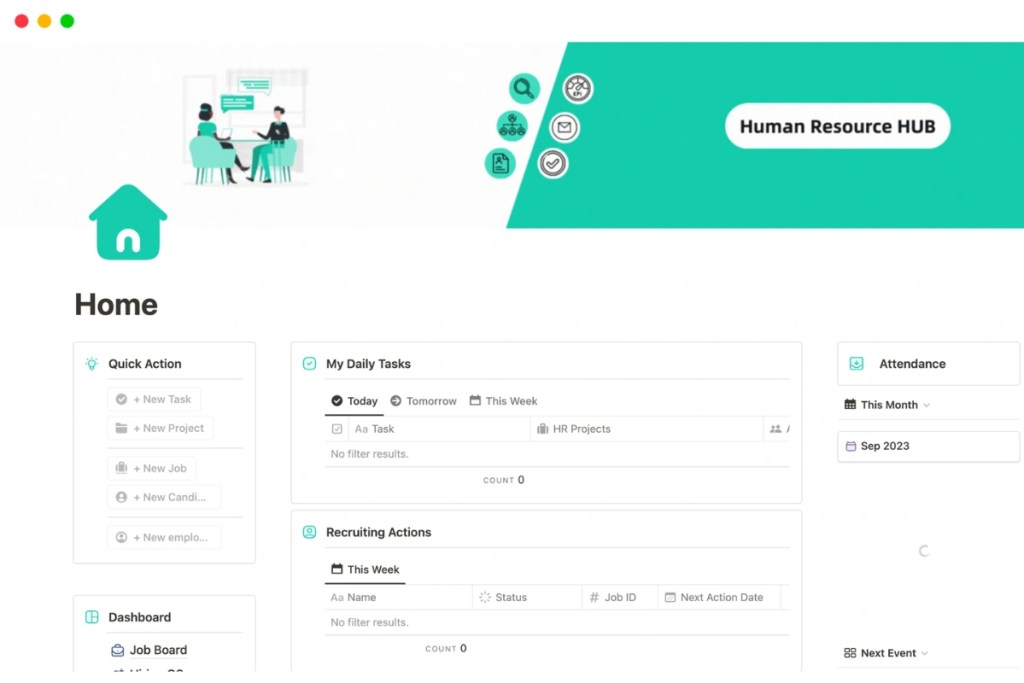The height and width of the screenshot is (683, 1024).
Task: Click the Quick Action heading
Action: pyautogui.click(x=145, y=364)
